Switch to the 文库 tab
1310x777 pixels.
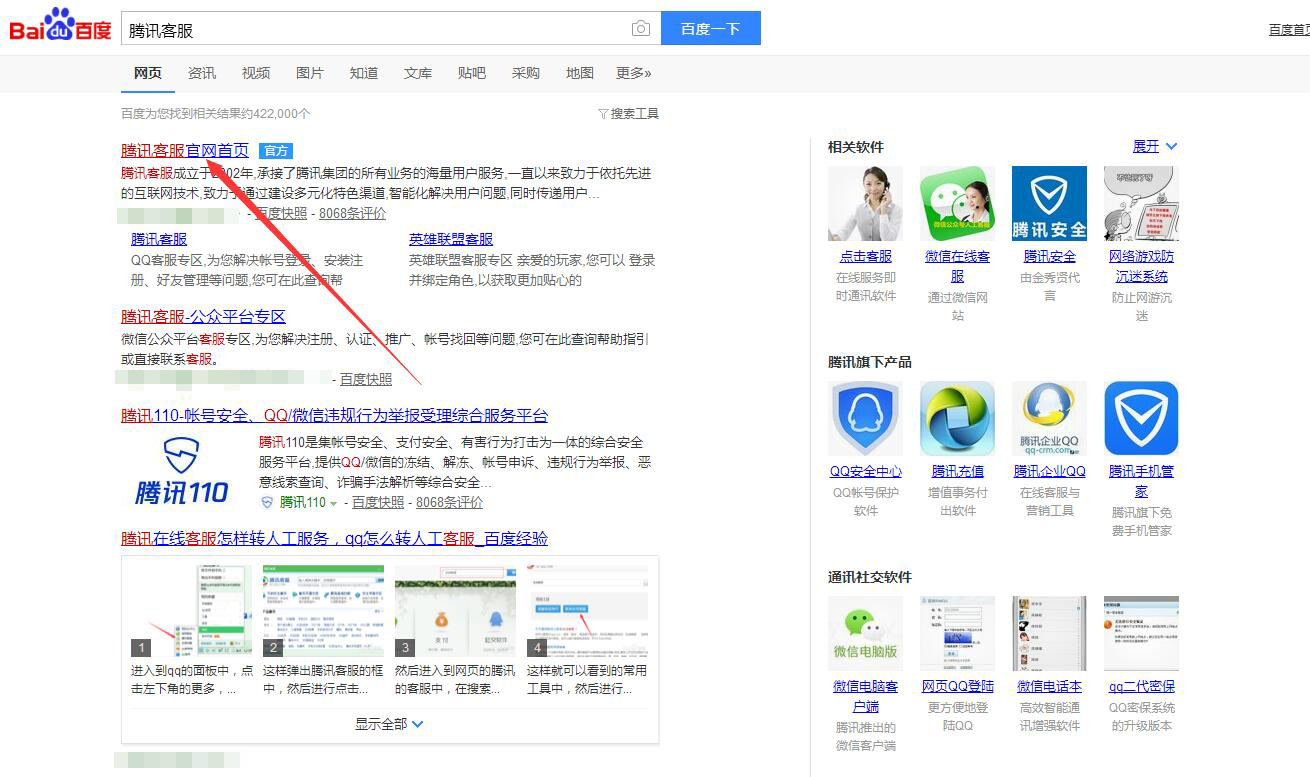(418, 73)
